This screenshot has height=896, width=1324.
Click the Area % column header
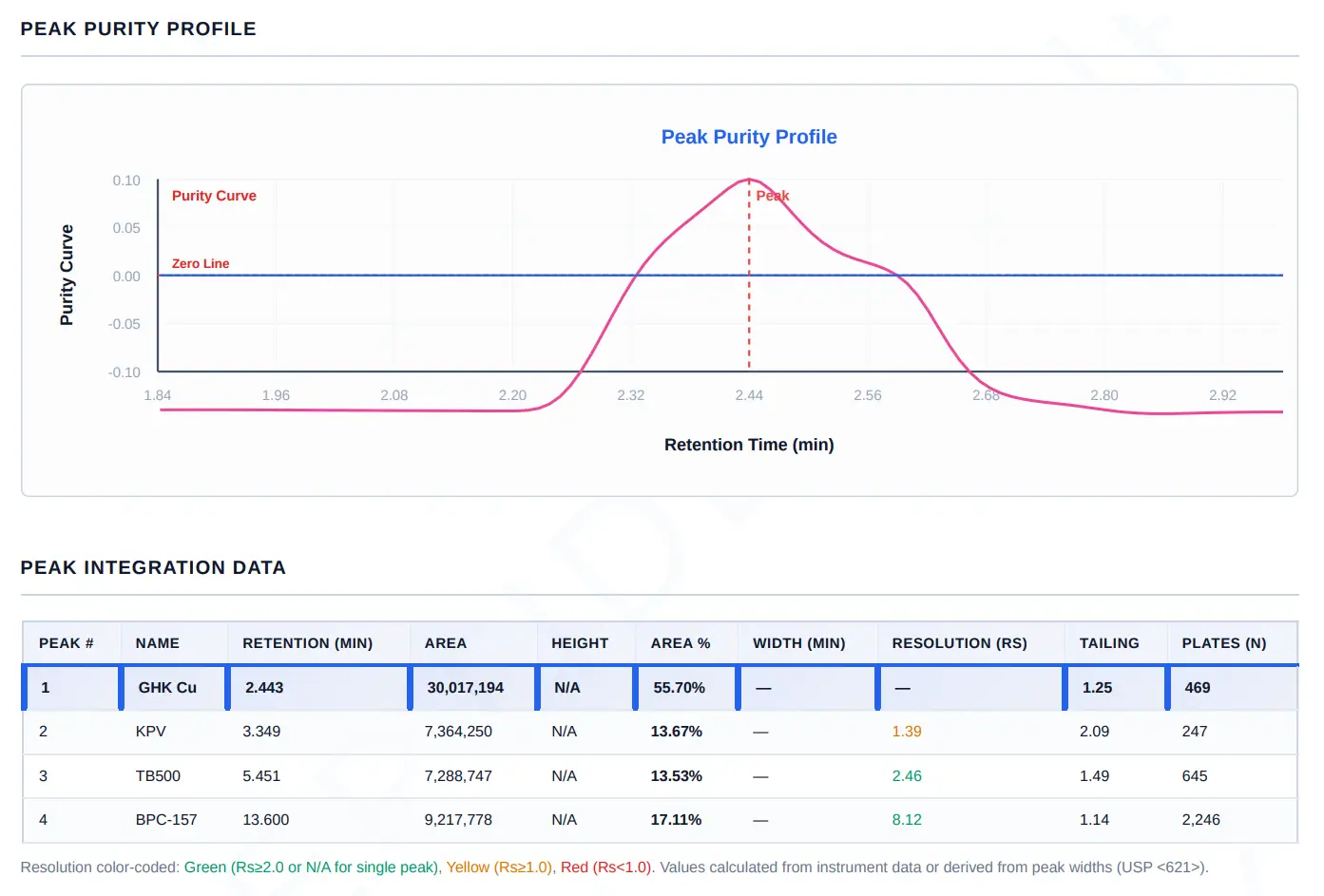tap(681, 643)
